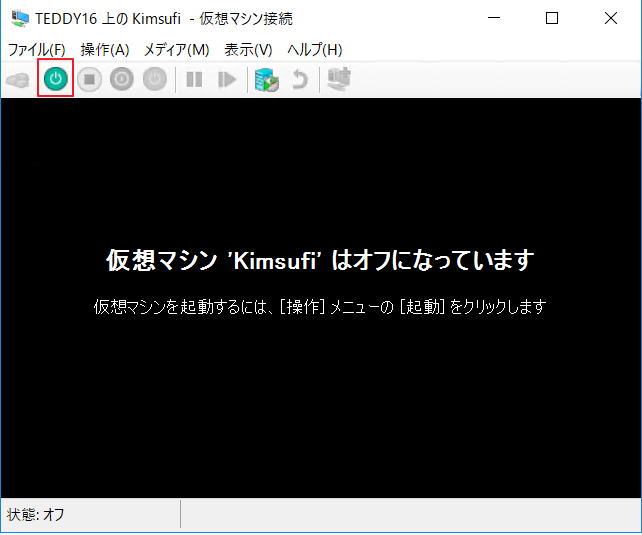Click the window title bar app icon
This screenshot has height=535, width=642.
(x=20, y=19)
